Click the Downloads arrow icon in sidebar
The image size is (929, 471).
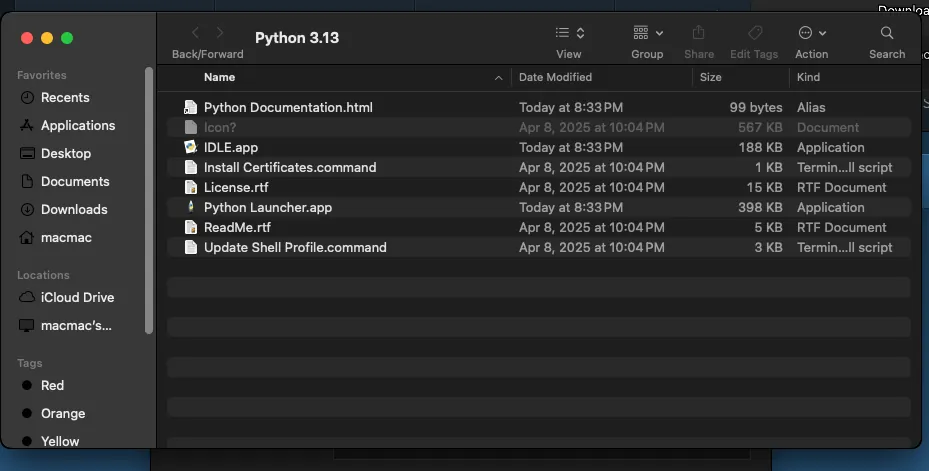click(27, 209)
